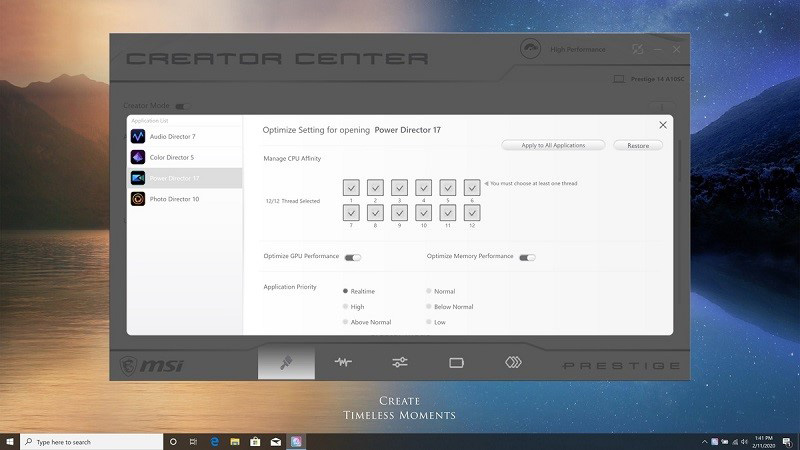Viewport: 800px width, 450px height.
Task: Uncheck CPU thread 7 checkbox
Action: click(351, 213)
